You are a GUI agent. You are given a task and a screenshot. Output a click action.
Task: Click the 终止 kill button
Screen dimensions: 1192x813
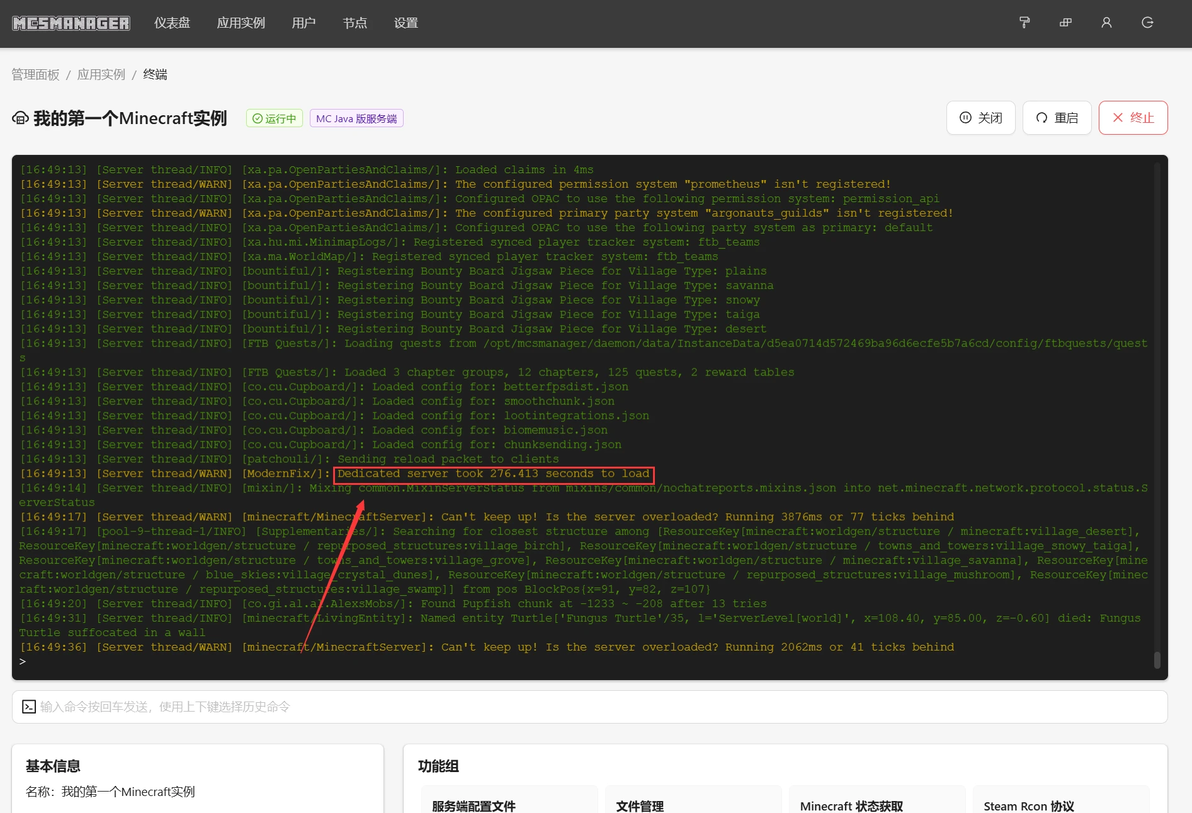pyautogui.click(x=1133, y=118)
